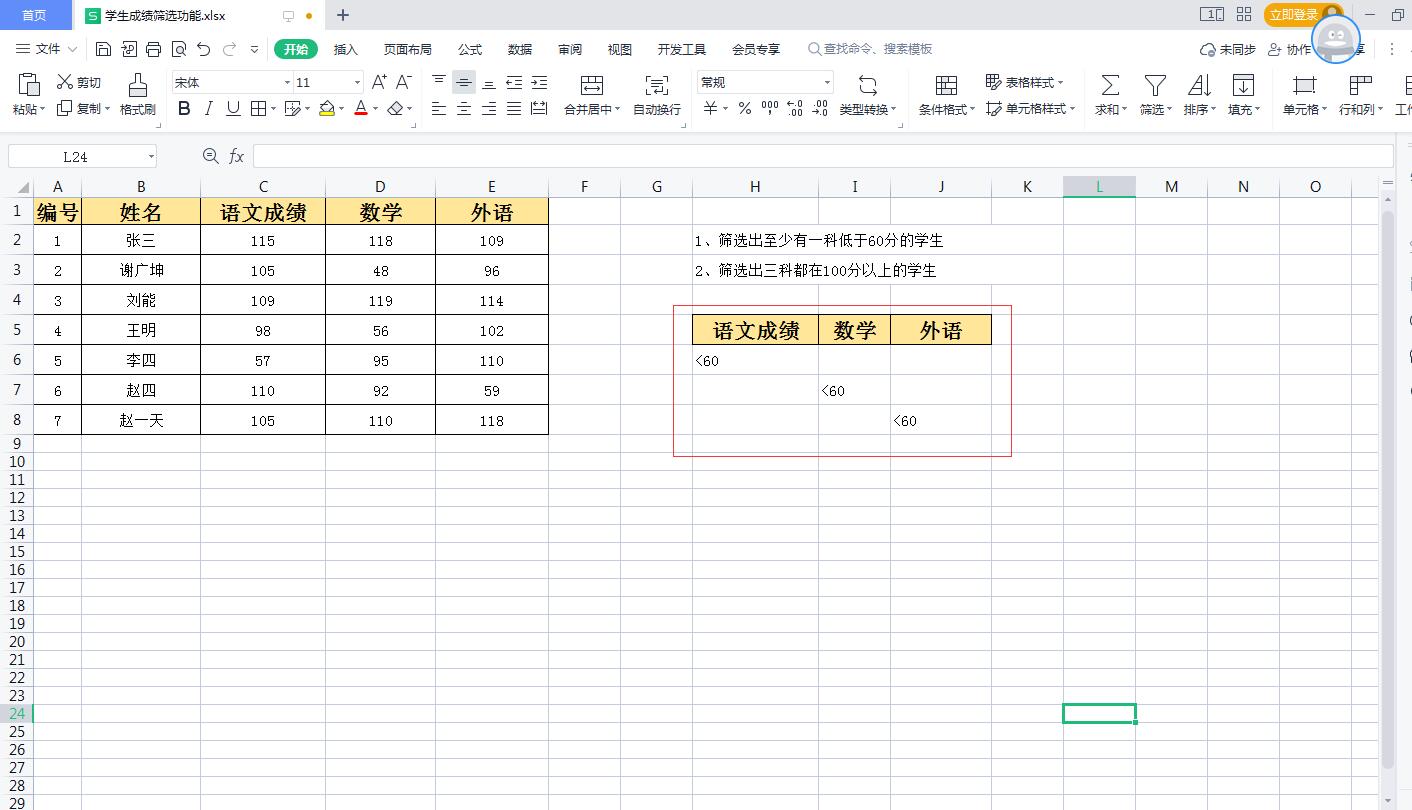Cut selection with 剪切
The width and height of the screenshot is (1412, 810).
click(x=79, y=82)
